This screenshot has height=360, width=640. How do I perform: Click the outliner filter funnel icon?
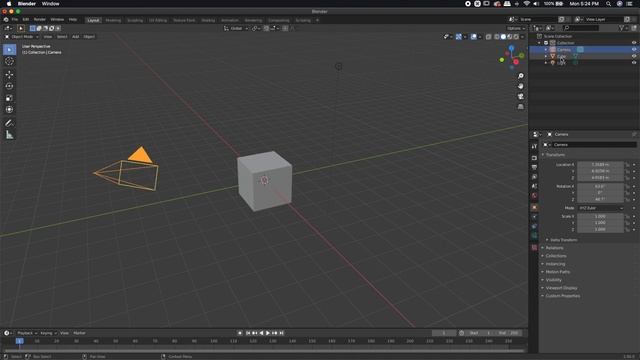click(x=621, y=28)
